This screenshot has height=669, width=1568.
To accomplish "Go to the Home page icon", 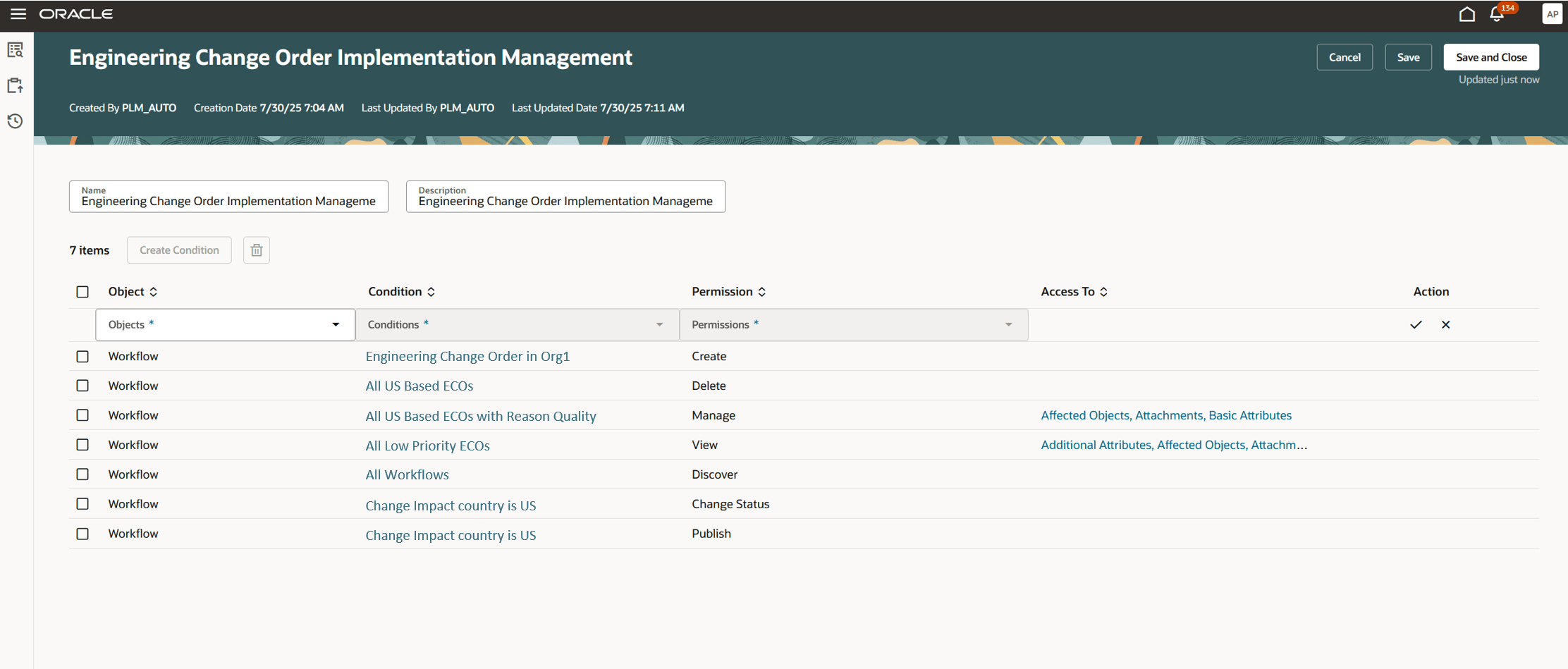I will (x=1466, y=14).
